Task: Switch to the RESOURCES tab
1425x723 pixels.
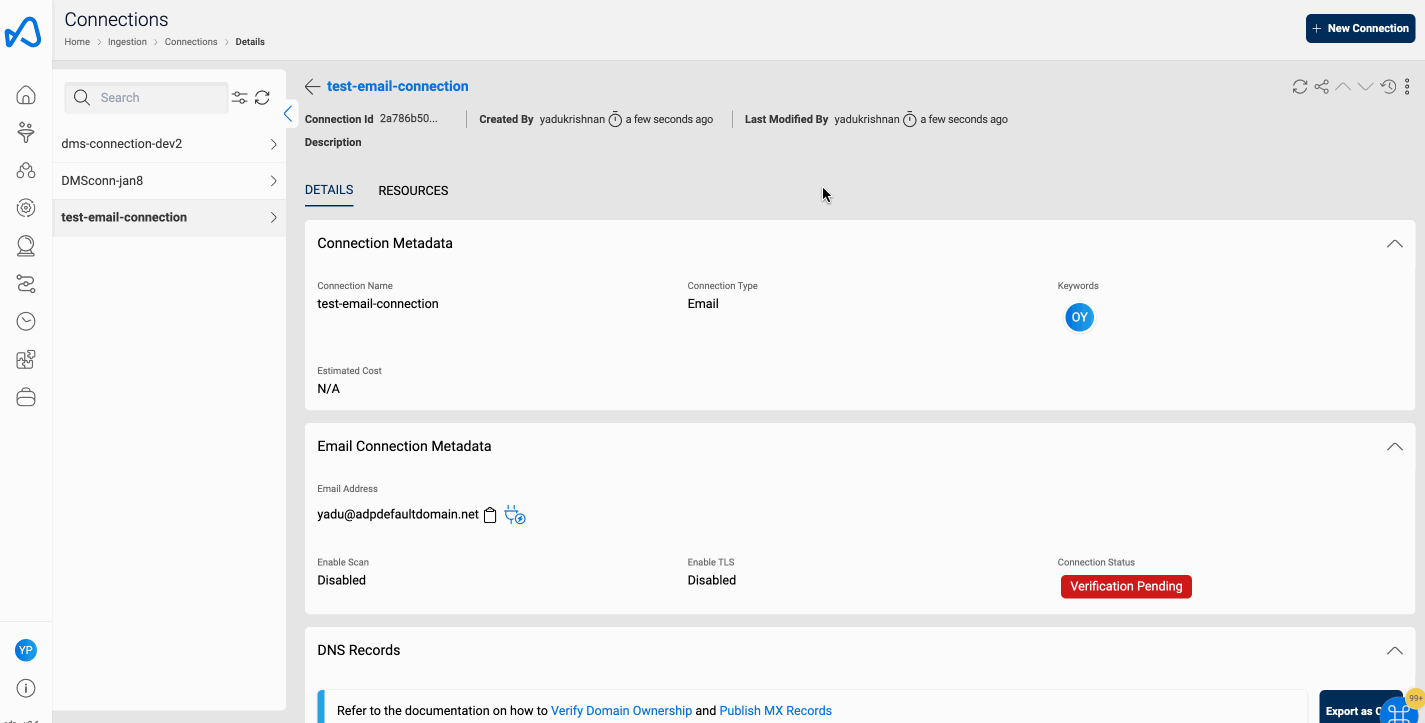Action: coord(413,190)
